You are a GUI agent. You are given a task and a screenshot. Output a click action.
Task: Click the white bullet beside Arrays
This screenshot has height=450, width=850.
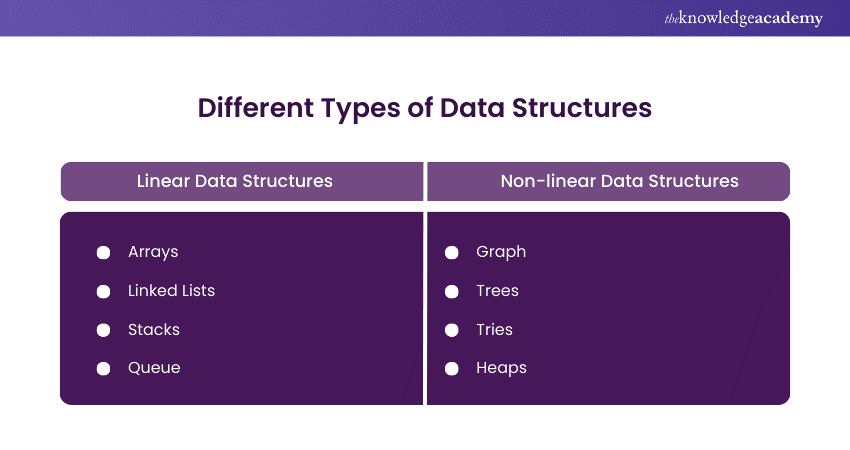pyautogui.click(x=103, y=252)
